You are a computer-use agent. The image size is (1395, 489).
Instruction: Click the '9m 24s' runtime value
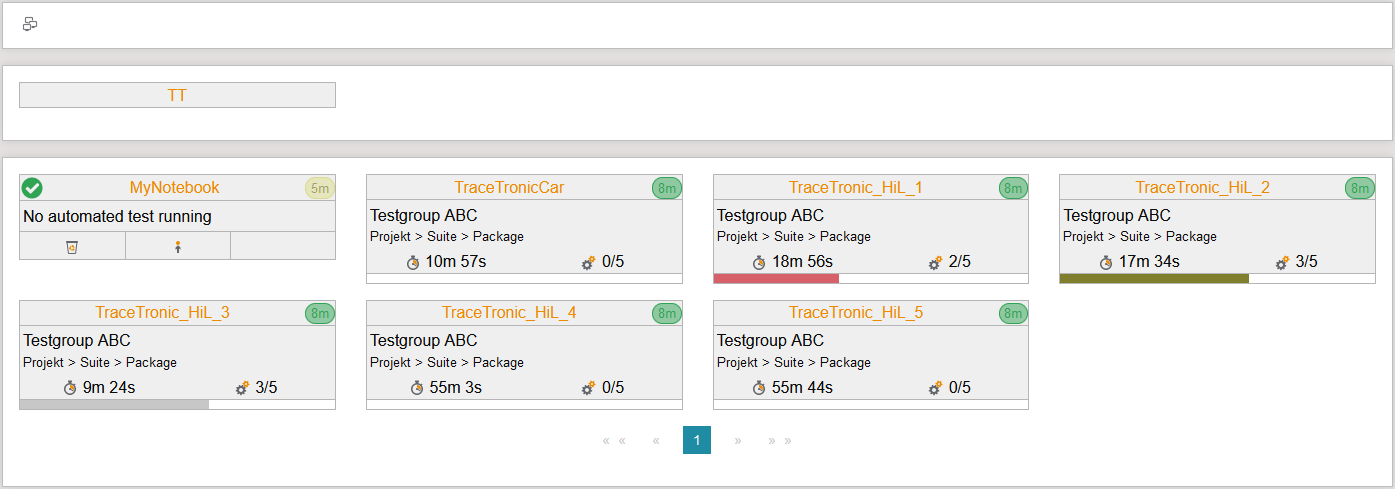point(108,388)
